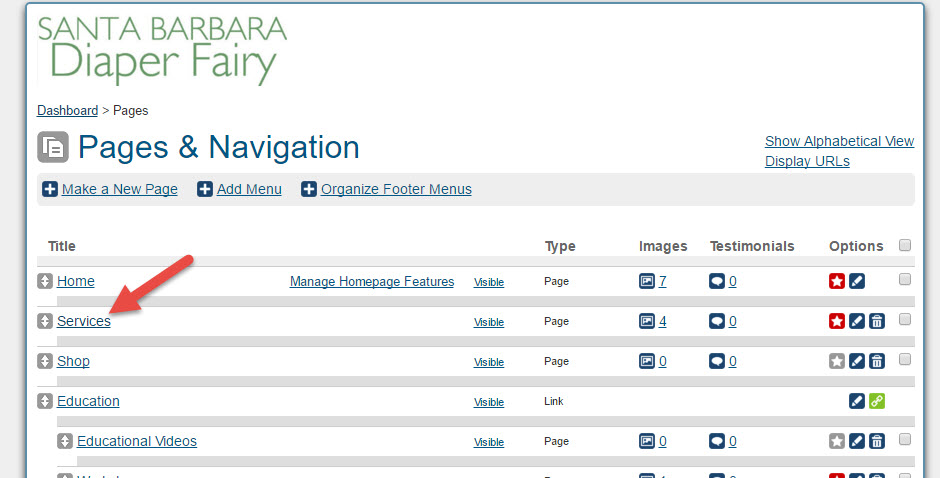The height and width of the screenshot is (478, 940).
Task: Open Manage Homepage Features link
Action: 372,281
